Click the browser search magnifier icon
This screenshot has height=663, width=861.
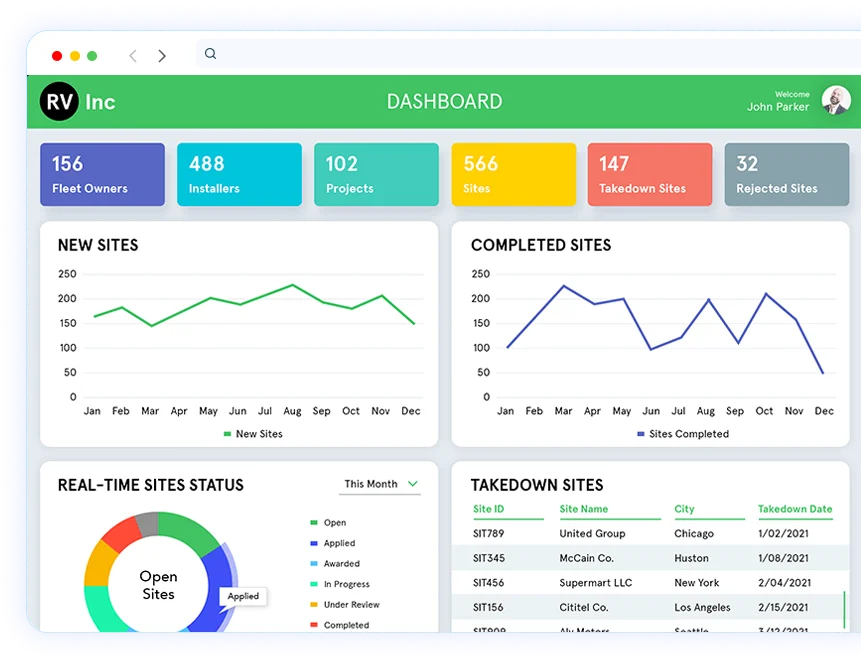(210, 54)
